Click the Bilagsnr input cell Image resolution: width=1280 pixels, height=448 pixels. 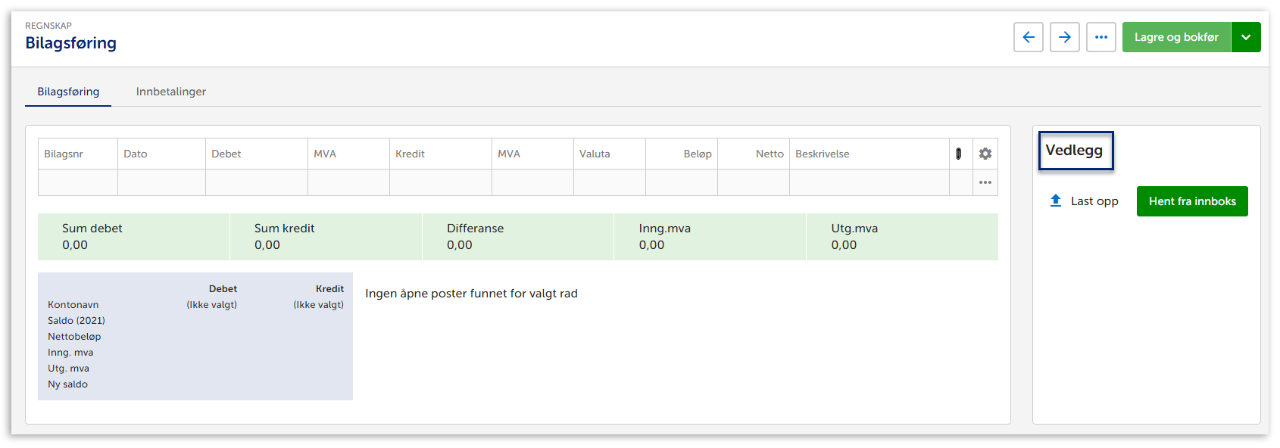pyautogui.click(x=78, y=183)
